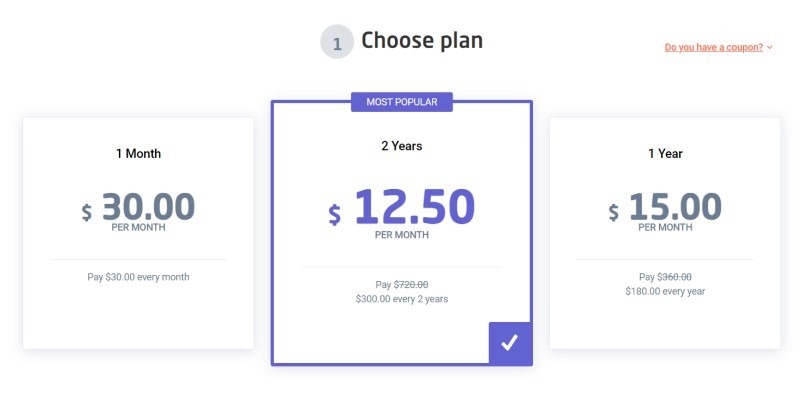The height and width of the screenshot is (400, 800).
Task: Click the MOST POPULAR badge
Action: 402,101
